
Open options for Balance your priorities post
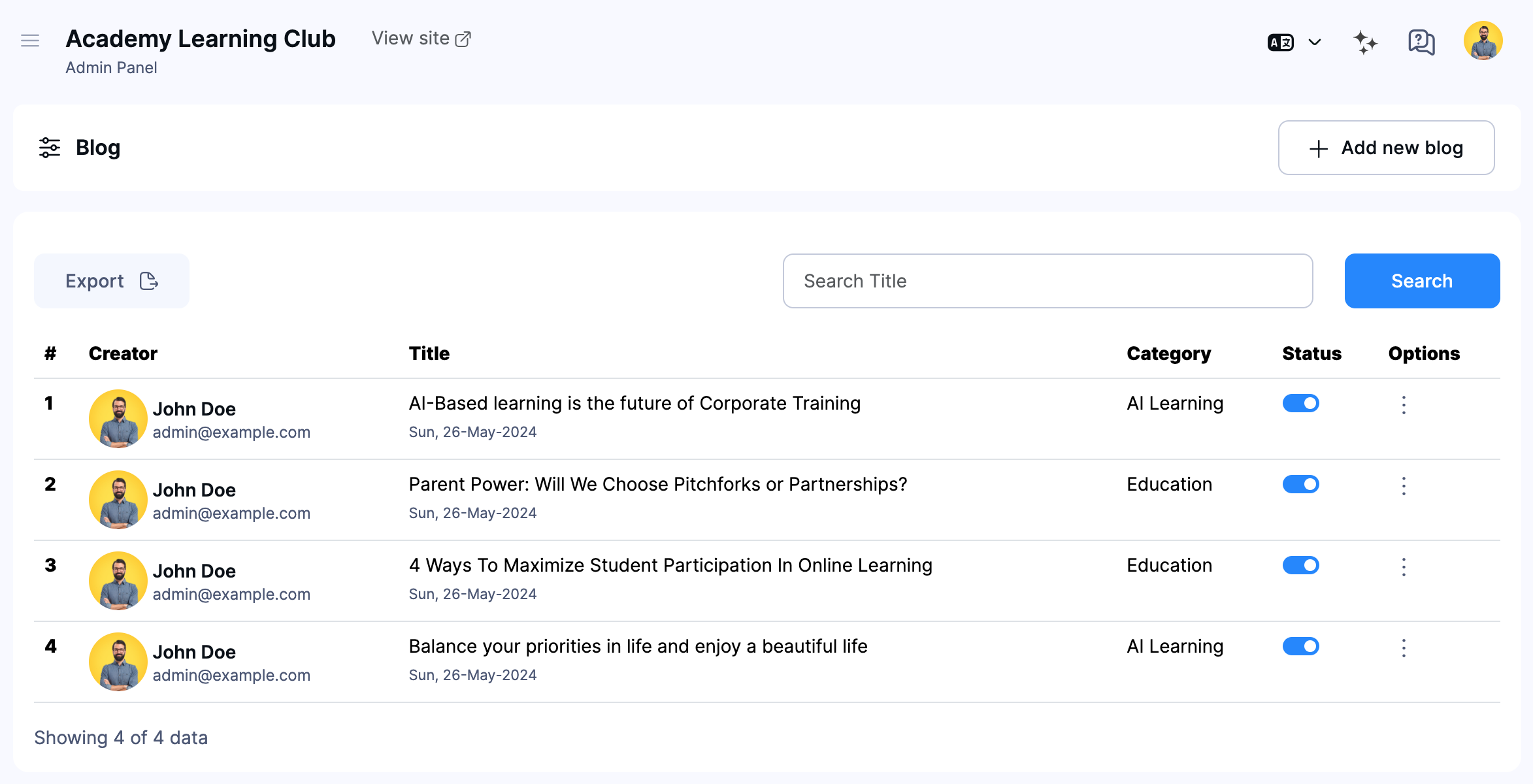[1404, 648]
